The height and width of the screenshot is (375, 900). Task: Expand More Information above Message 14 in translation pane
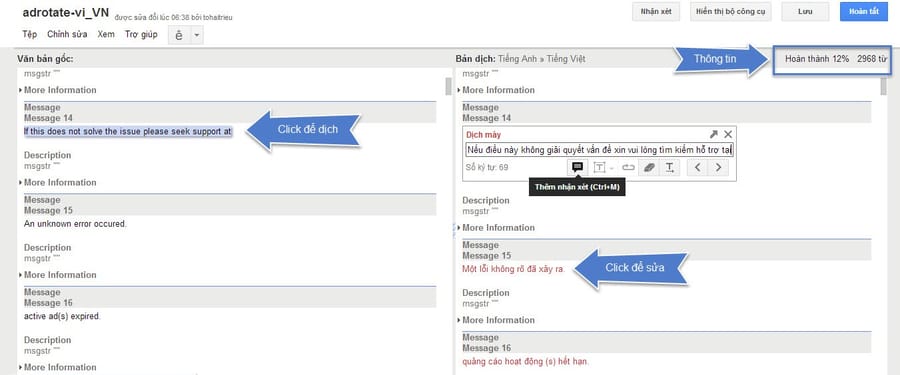pyautogui.click(x=496, y=90)
